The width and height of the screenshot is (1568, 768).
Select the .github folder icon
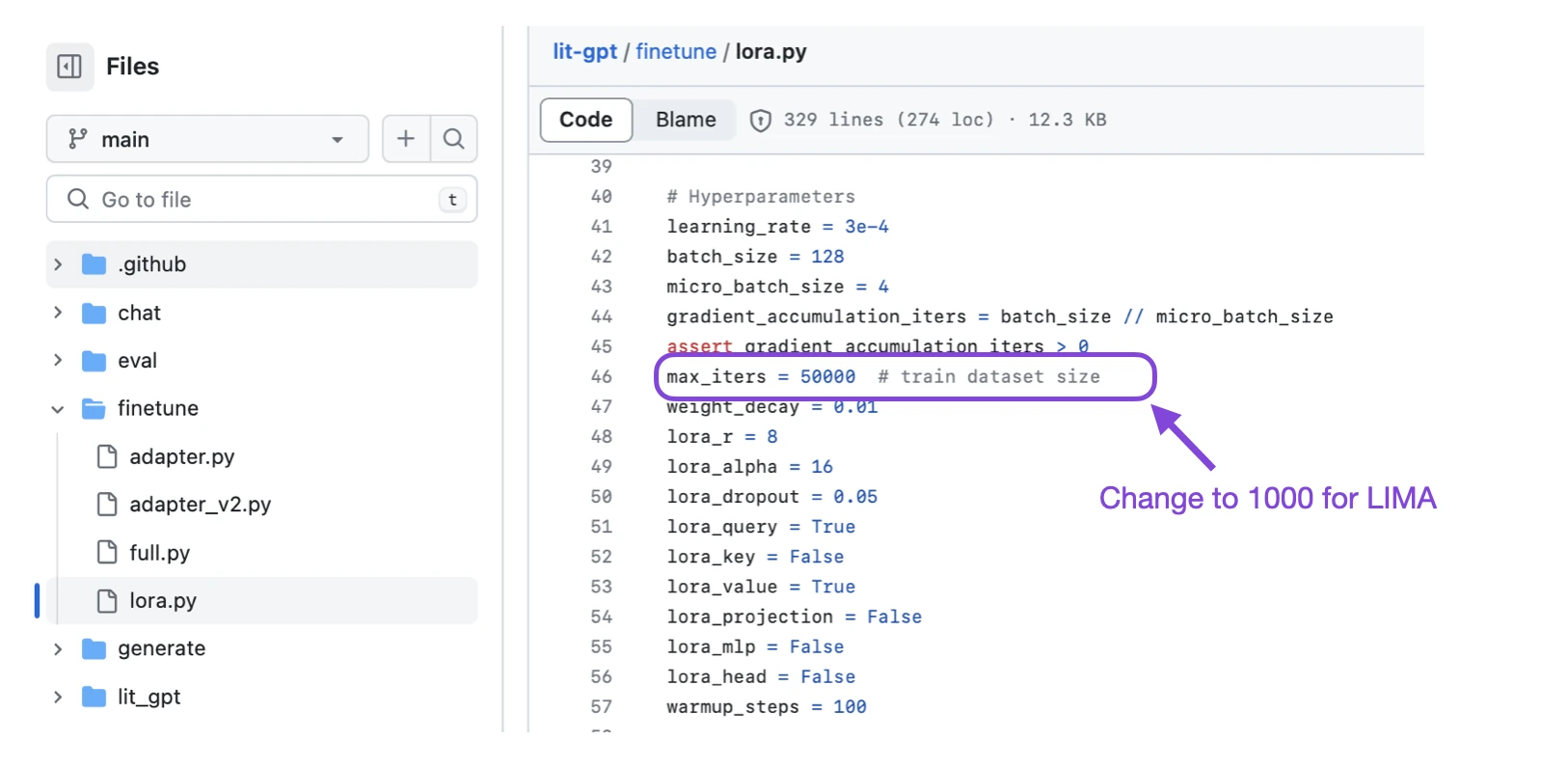click(94, 264)
